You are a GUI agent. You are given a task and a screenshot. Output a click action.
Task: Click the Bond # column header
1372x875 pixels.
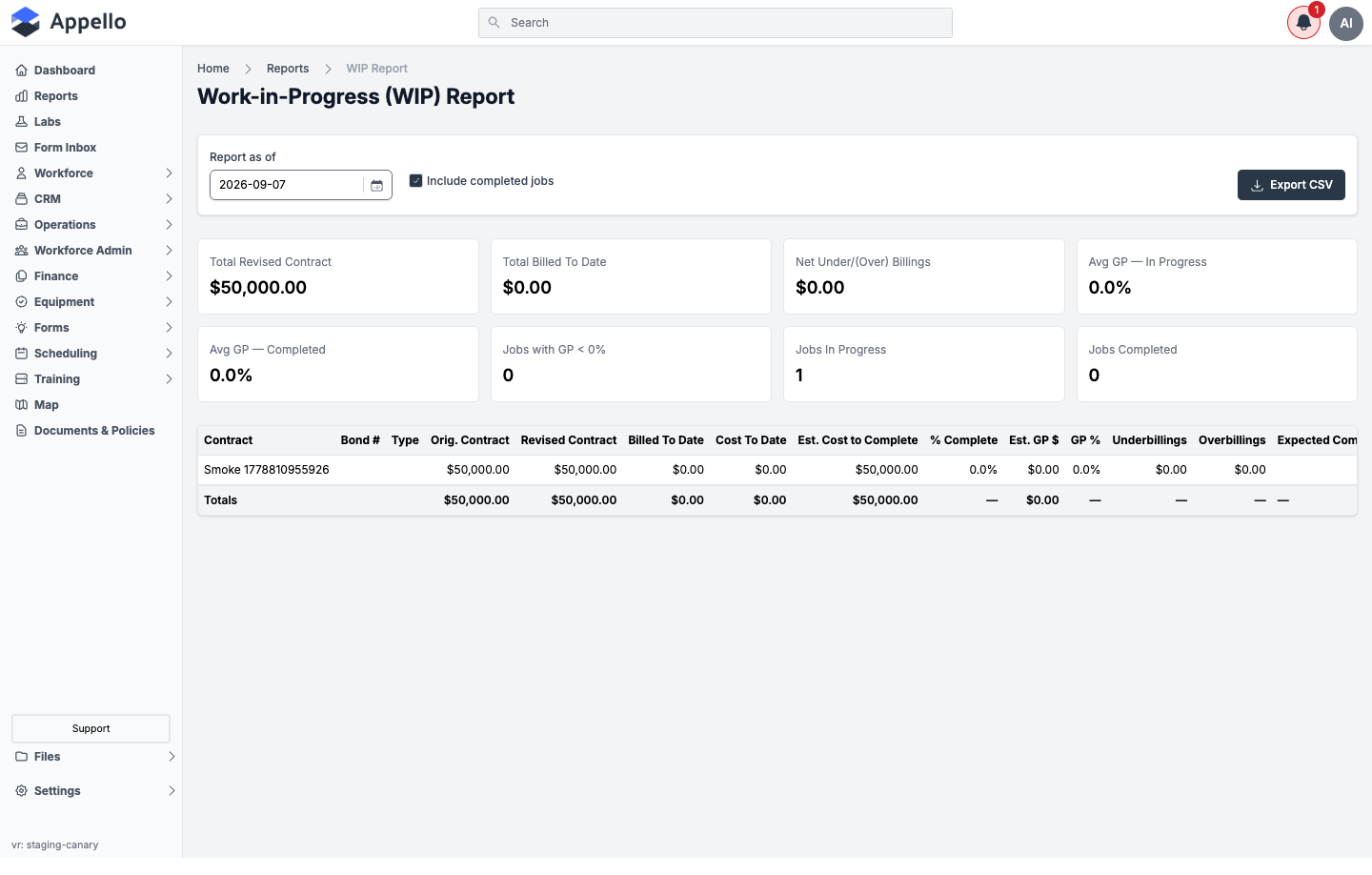(x=360, y=440)
